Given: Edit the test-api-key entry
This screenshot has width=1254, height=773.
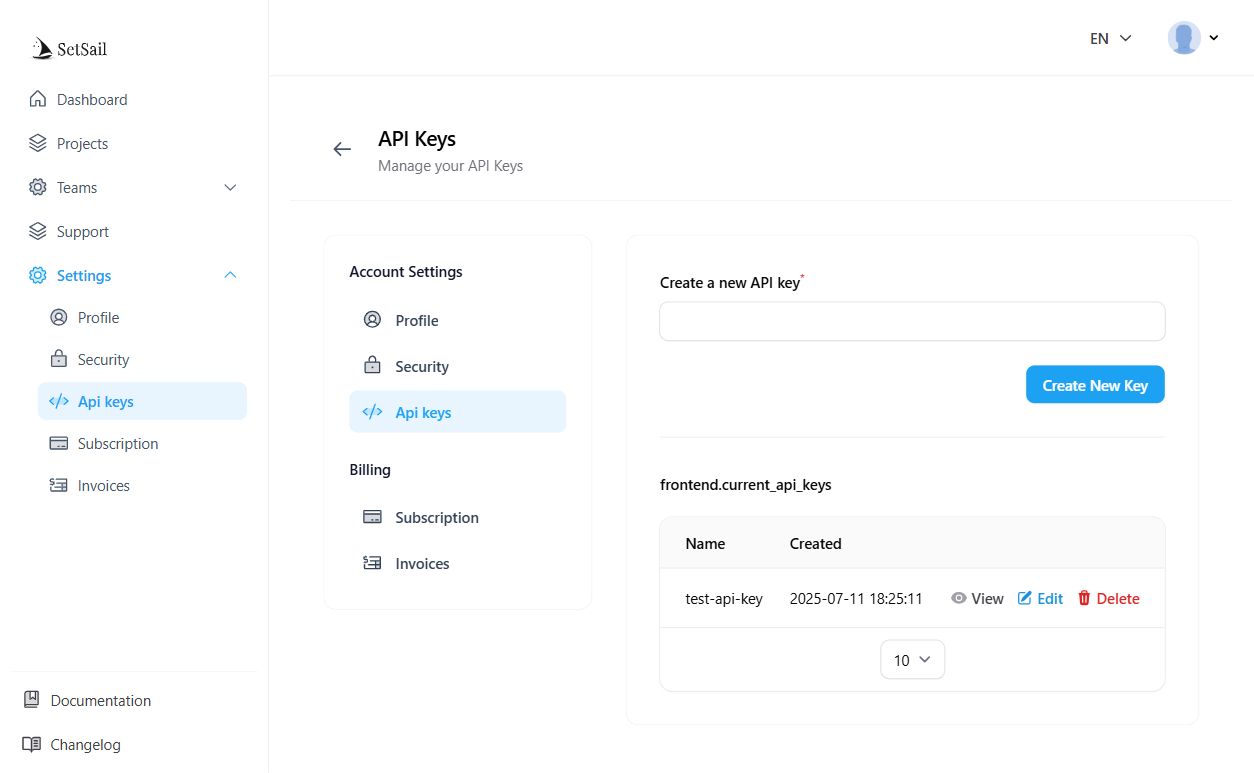Looking at the screenshot, I should (1040, 599).
